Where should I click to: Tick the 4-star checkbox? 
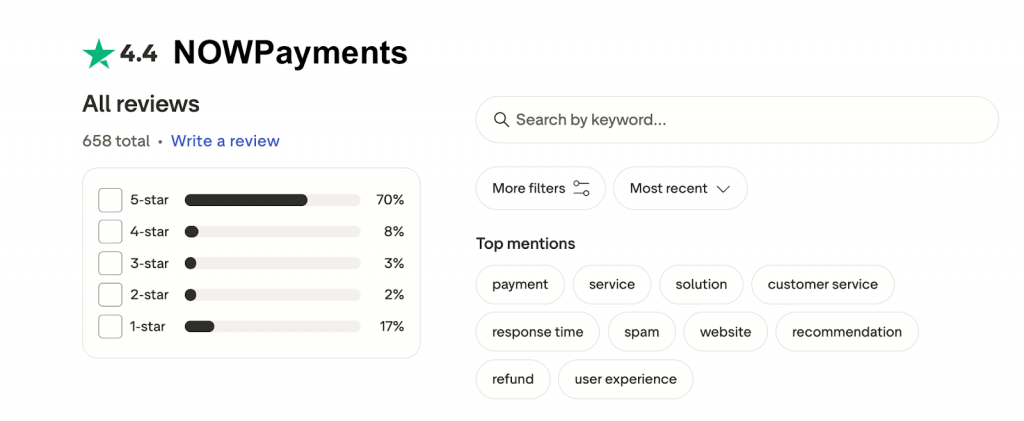click(x=110, y=232)
